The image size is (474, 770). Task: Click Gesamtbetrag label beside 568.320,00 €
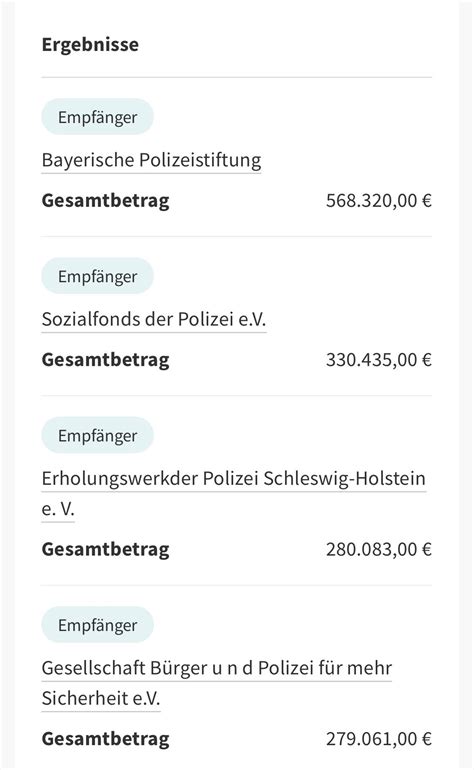106,201
